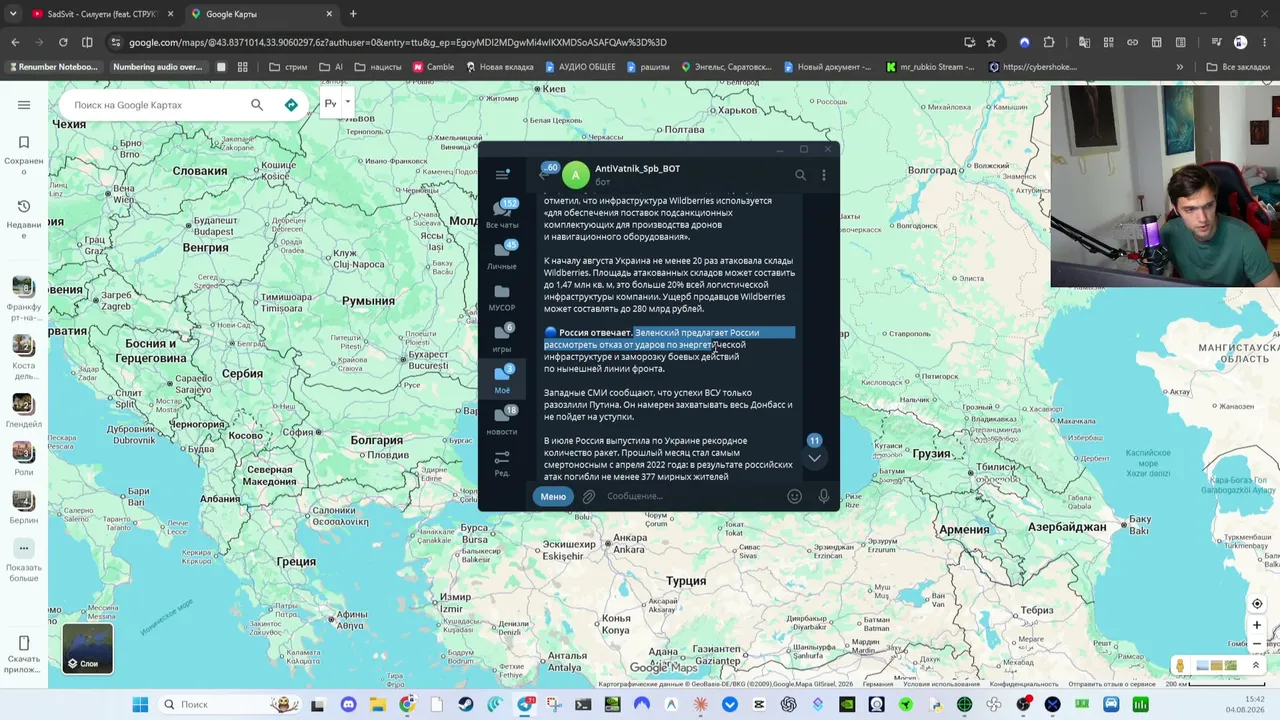Open the map terms link Условия использования

[942, 684]
